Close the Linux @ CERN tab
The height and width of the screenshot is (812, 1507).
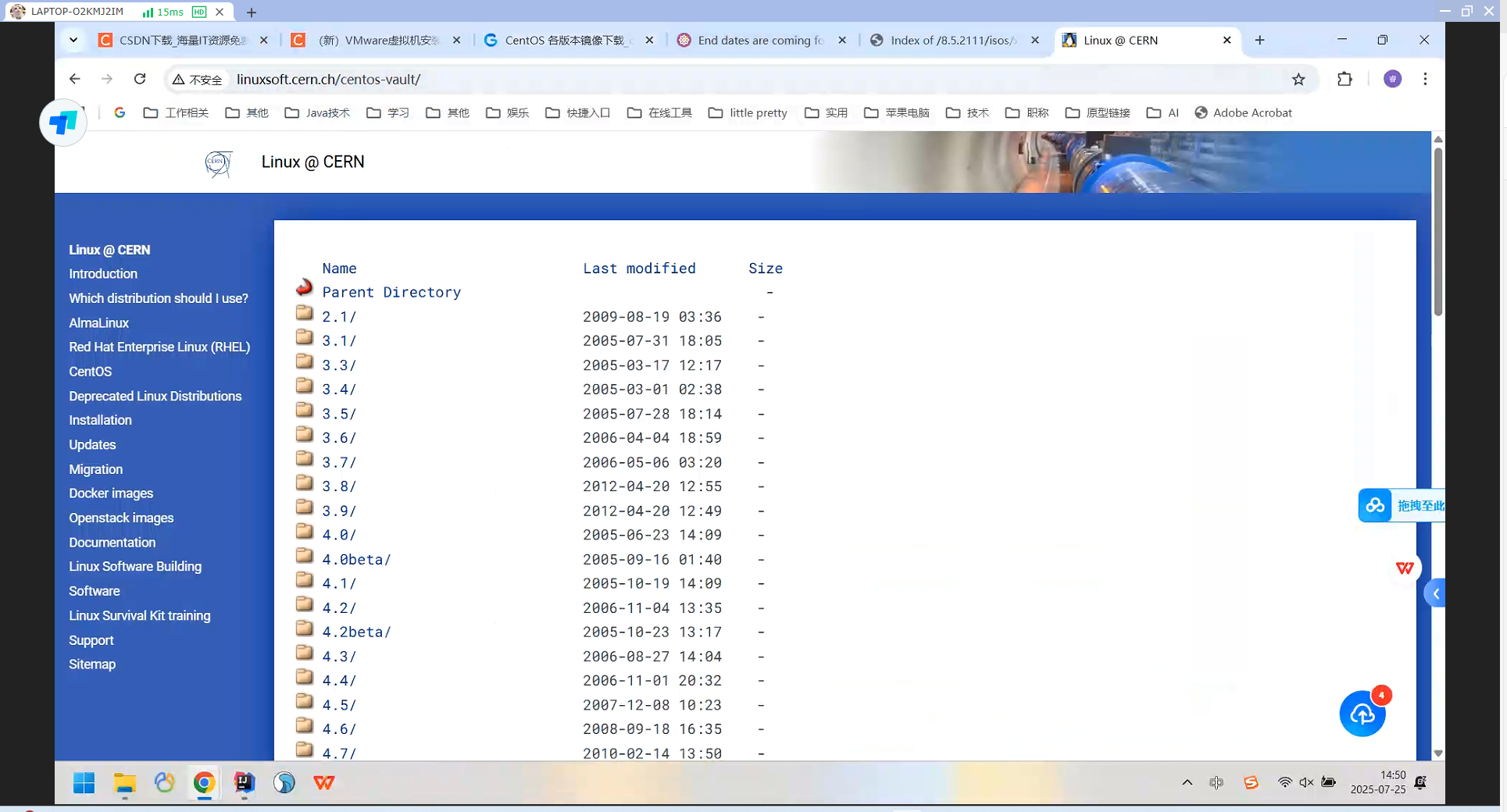click(x=1227, y=40)
